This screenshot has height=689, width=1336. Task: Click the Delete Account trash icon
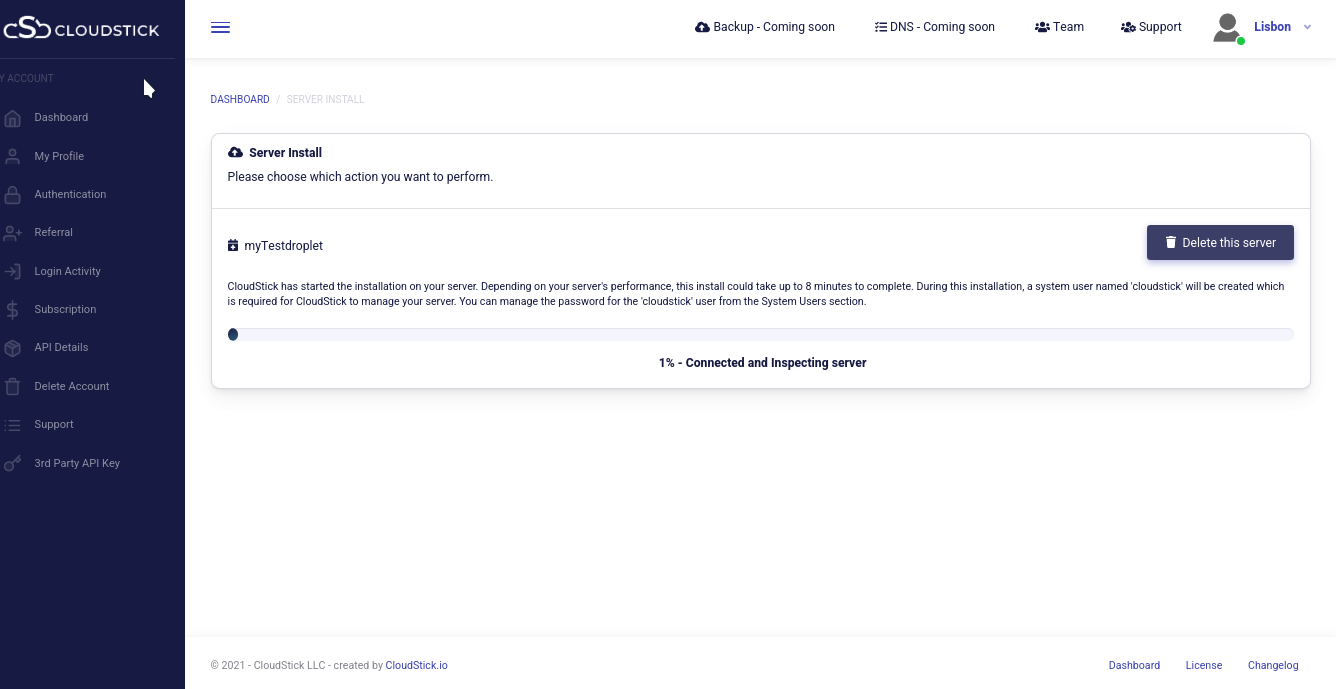click(x=13, y=387)
